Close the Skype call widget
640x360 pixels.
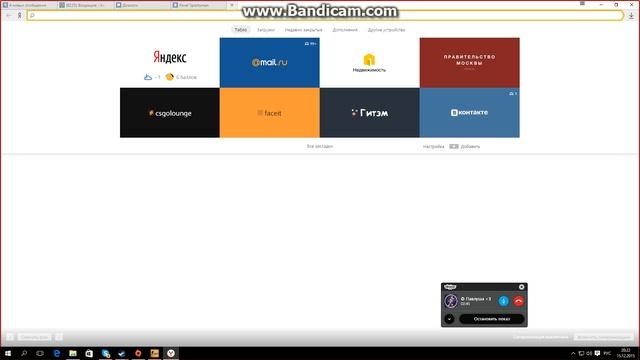(x=521, y=287)
